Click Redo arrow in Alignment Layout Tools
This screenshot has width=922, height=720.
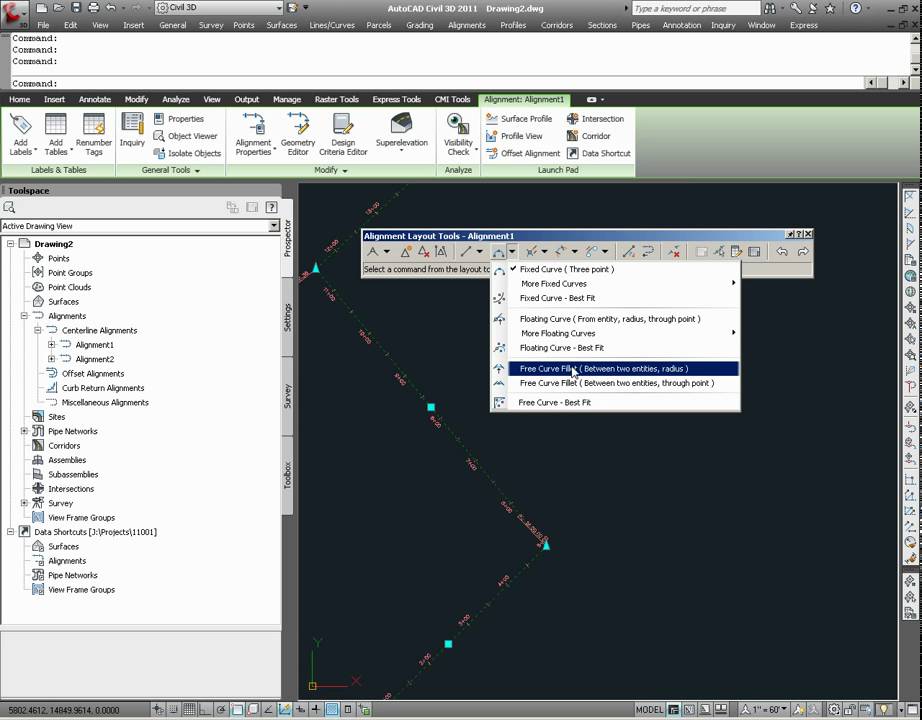click(x=803, y=252)
